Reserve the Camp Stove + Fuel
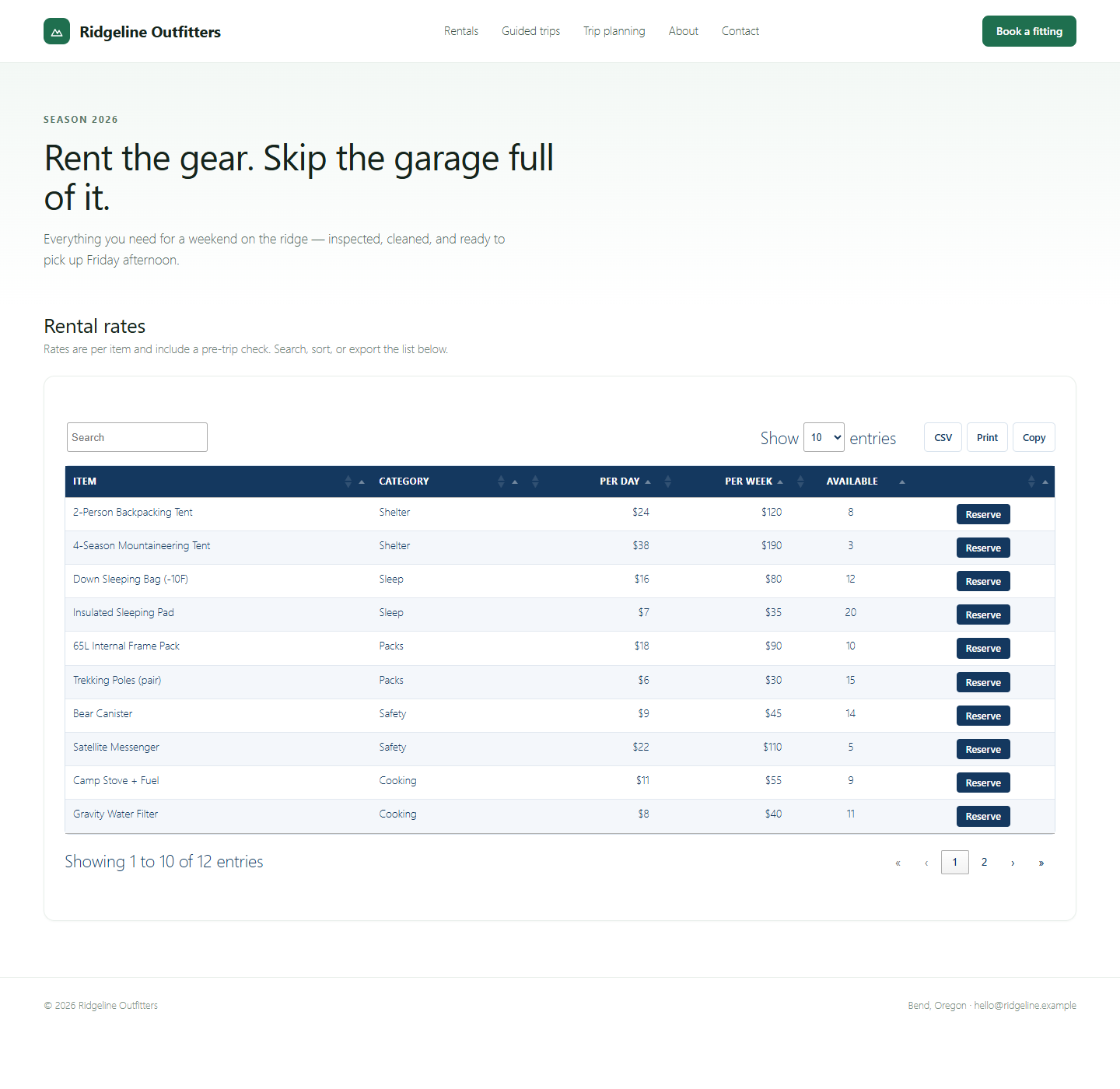 (983, 783)
